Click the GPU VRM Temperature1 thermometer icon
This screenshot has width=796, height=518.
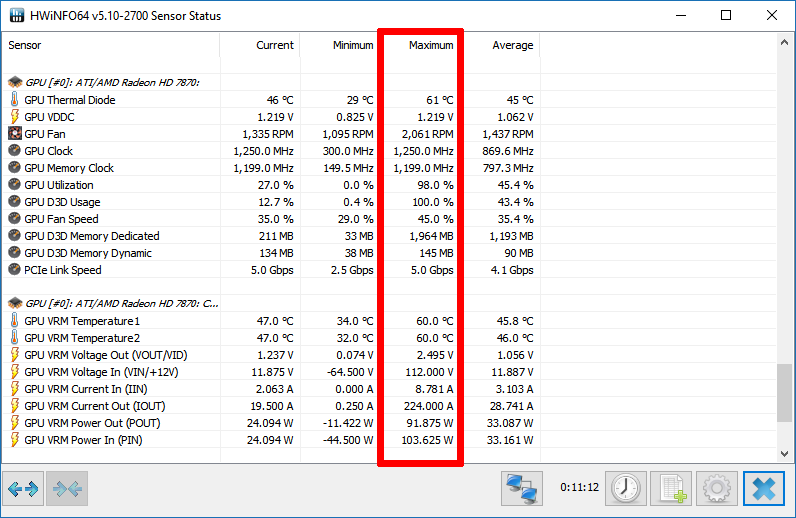[14, 320]
